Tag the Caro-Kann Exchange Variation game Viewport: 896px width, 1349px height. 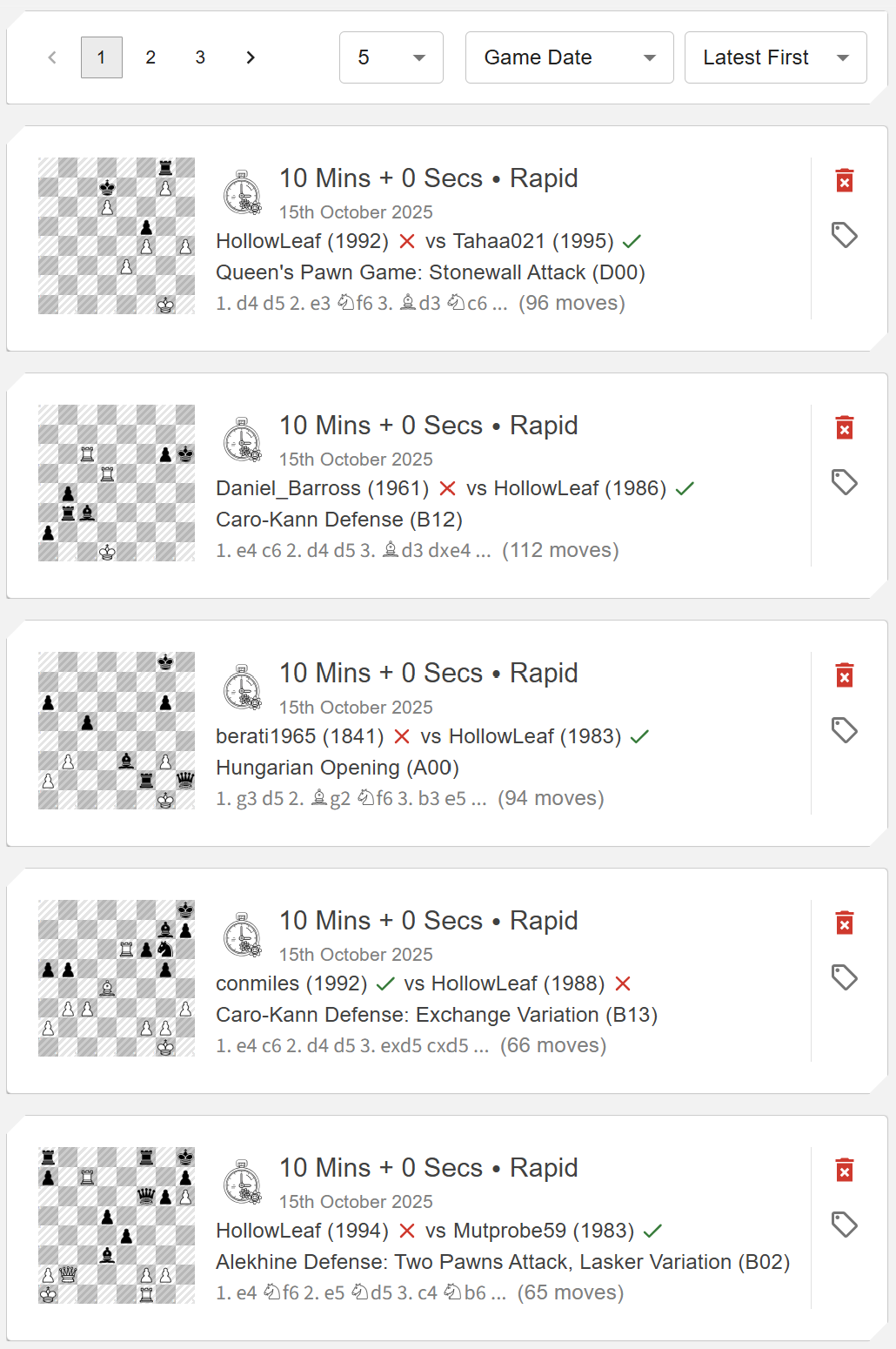pyautogui.click(x=844, y=977)
